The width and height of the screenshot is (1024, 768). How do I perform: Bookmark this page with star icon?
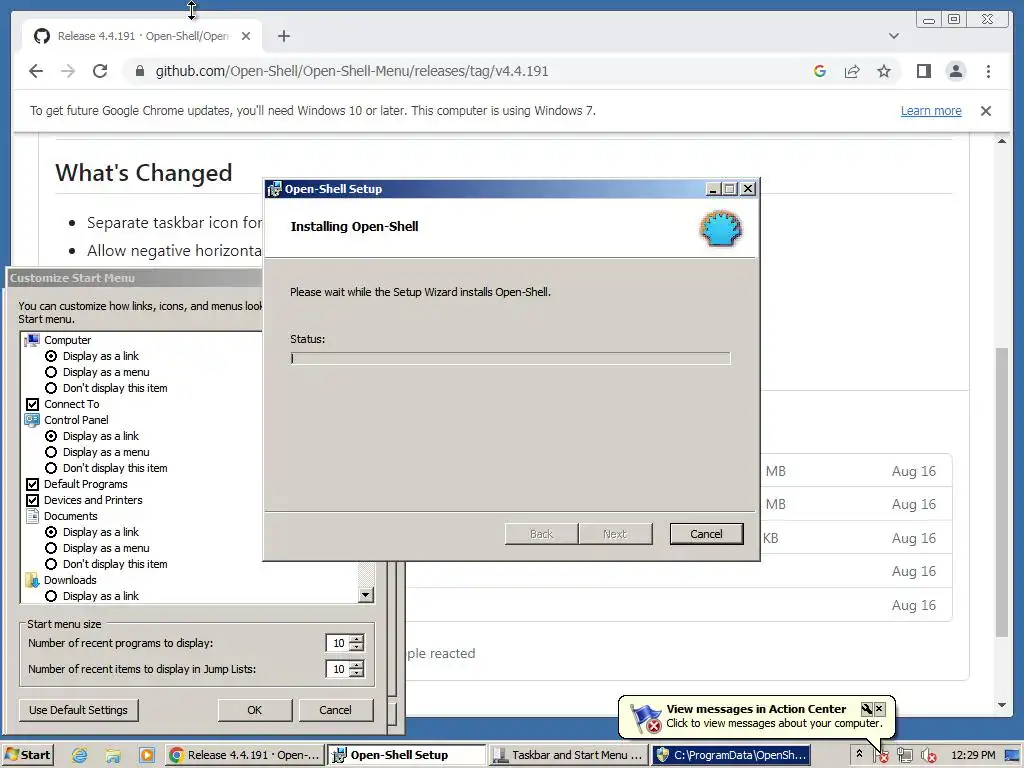coord(884,71)
